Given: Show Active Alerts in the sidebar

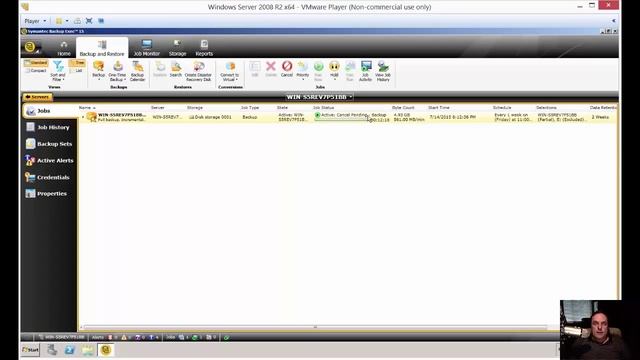Looking at the screenshot, I should (x=50, y=160).
